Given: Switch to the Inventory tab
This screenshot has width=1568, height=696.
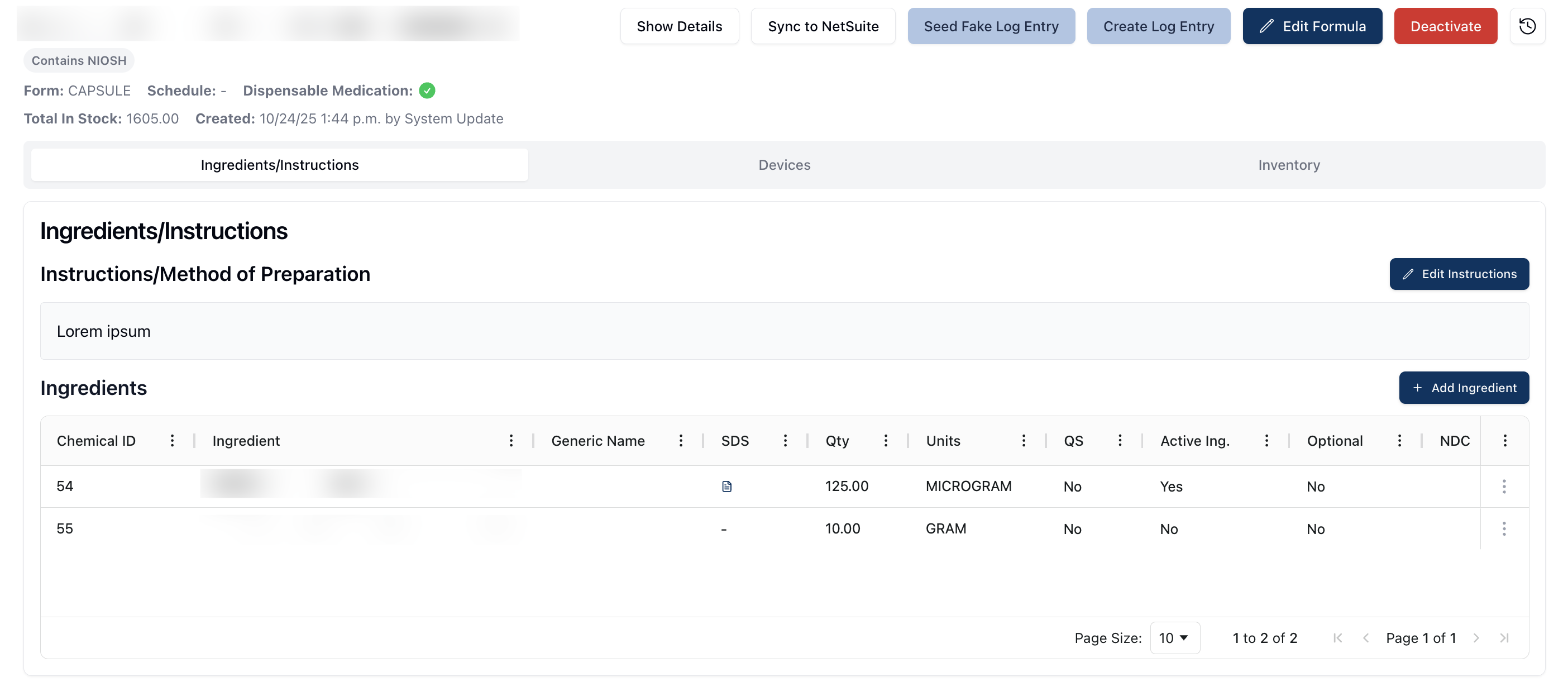Looking at the screenshot, I should click(1289, 165).
